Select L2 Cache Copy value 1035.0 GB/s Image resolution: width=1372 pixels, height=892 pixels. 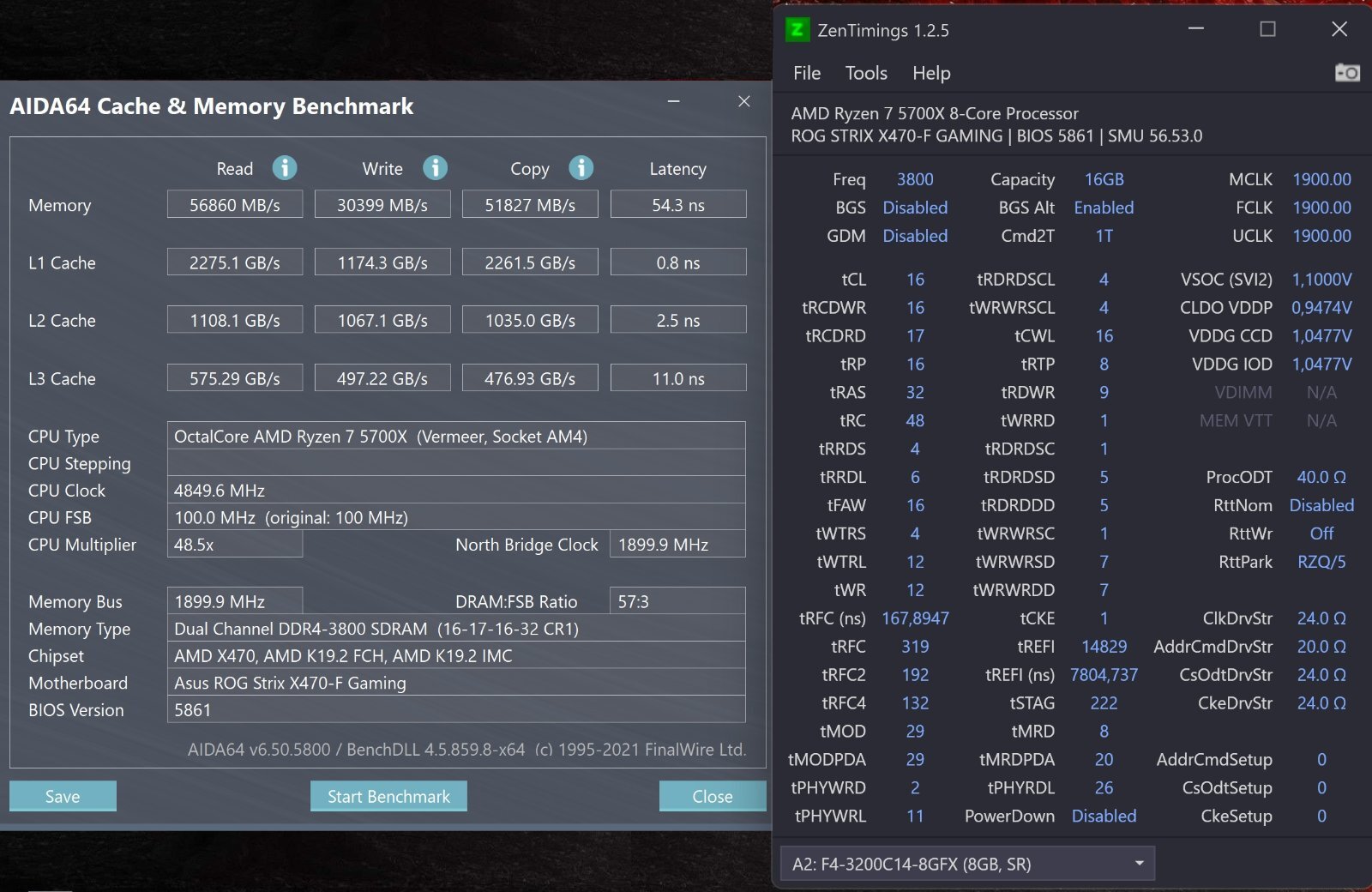530,320
